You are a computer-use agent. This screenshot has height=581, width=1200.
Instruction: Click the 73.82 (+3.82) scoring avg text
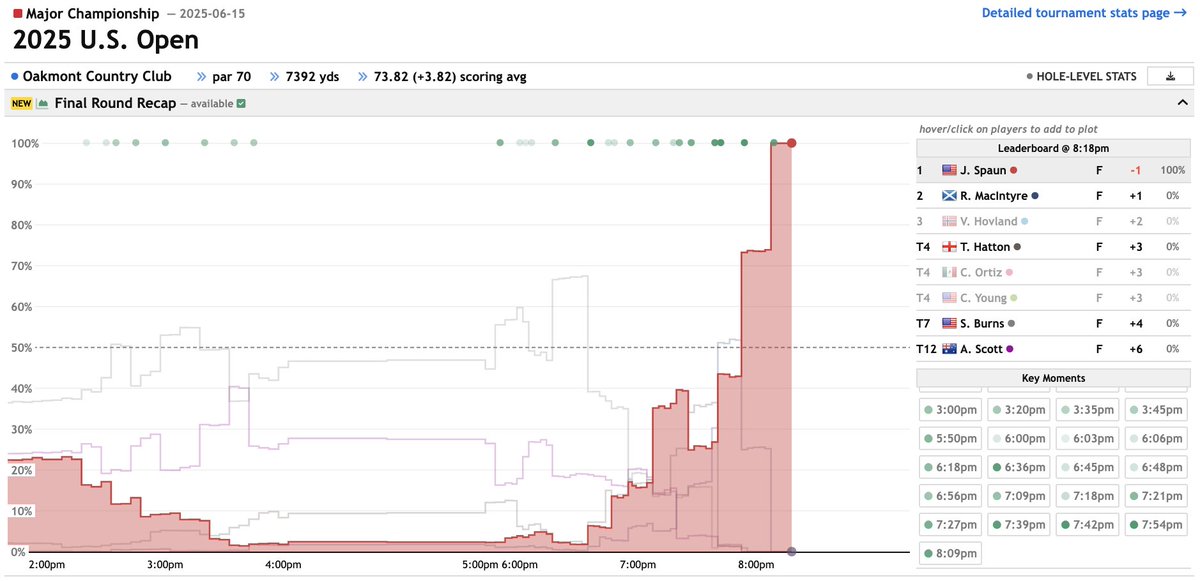[x=450, y=76]
